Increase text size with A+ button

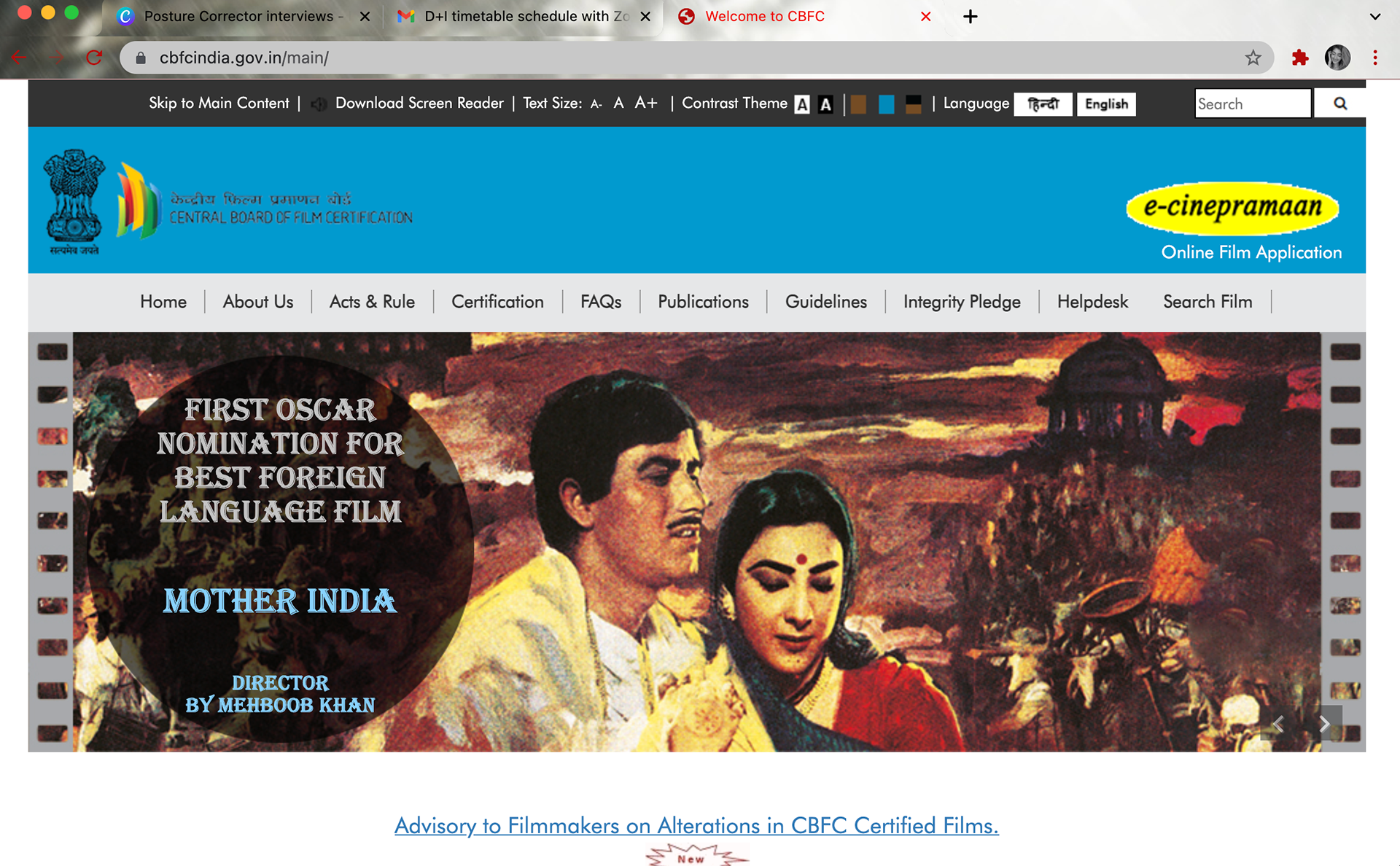coord(646,104)
